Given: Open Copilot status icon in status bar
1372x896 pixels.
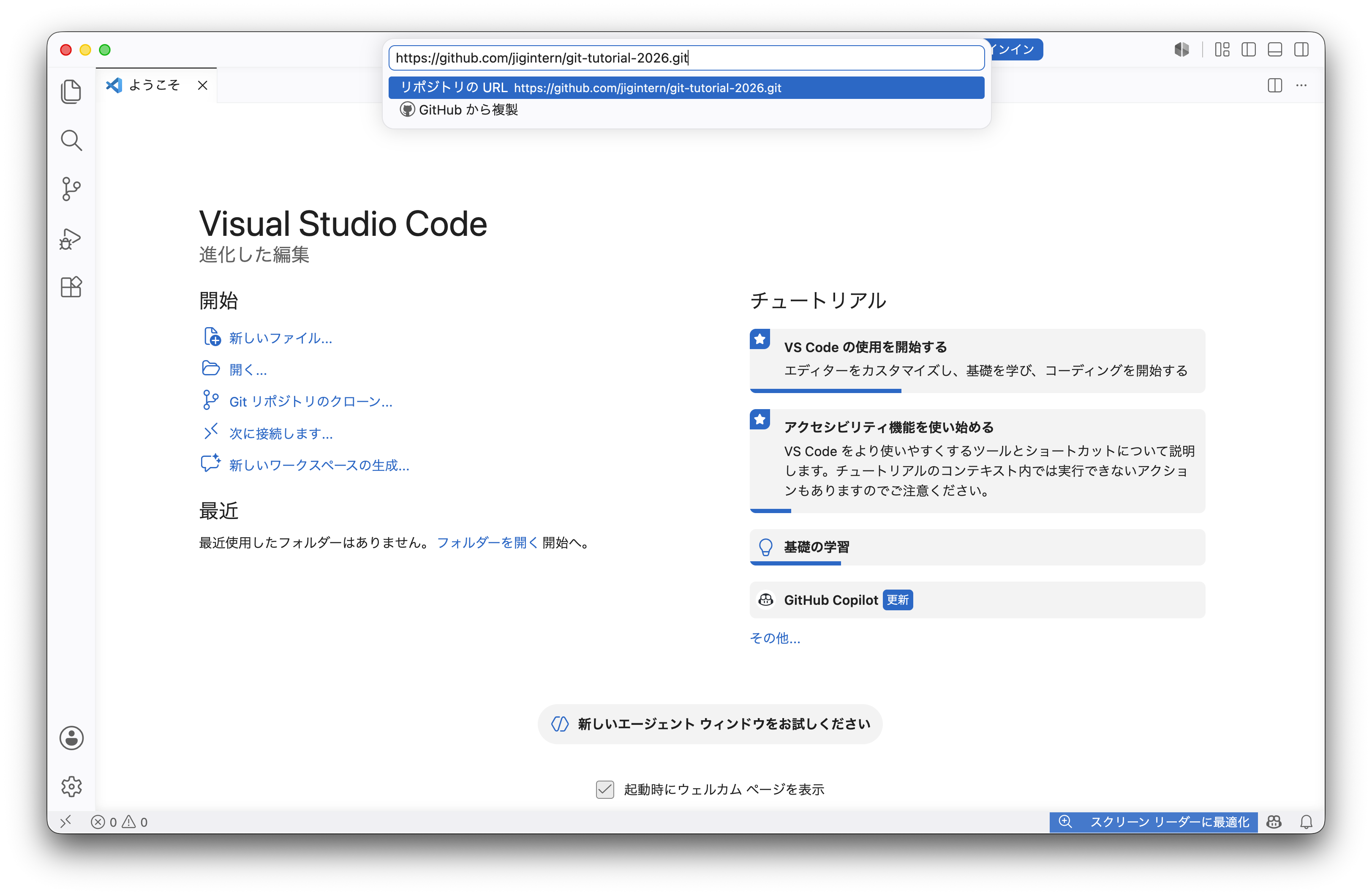Looking at the screenshot, I should click(1274, 822).
